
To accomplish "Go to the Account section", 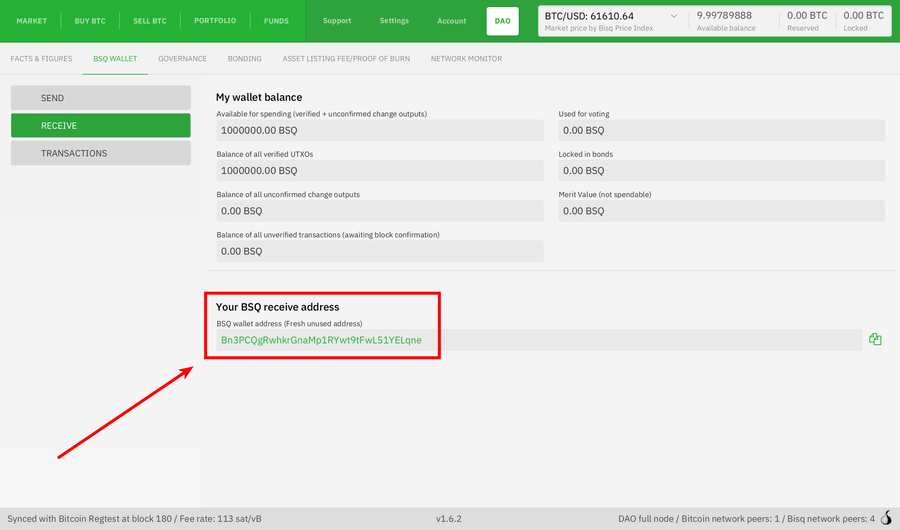I will coord(451,21).
